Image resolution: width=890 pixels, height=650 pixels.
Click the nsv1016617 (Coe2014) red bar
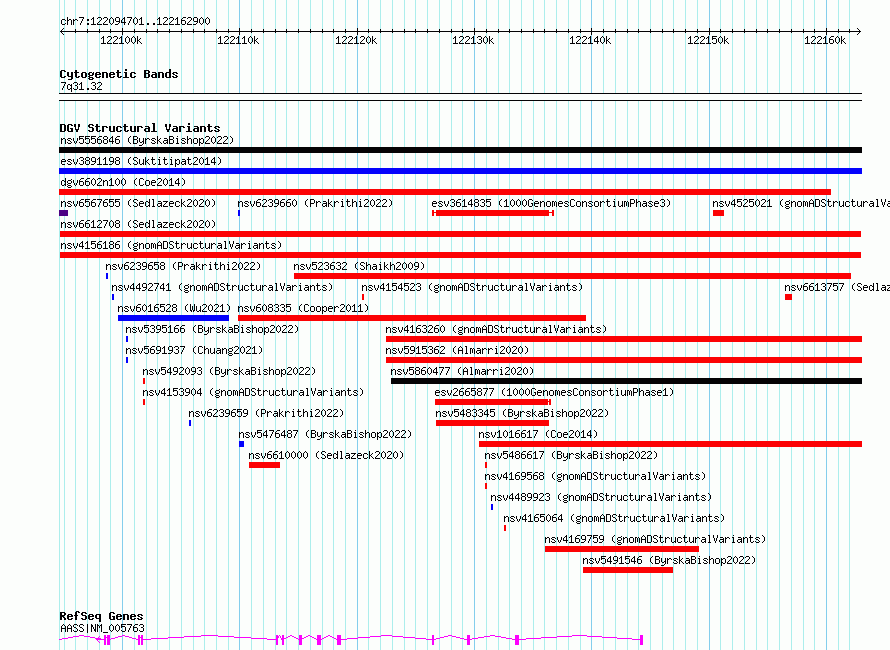(x=670, y=444)
